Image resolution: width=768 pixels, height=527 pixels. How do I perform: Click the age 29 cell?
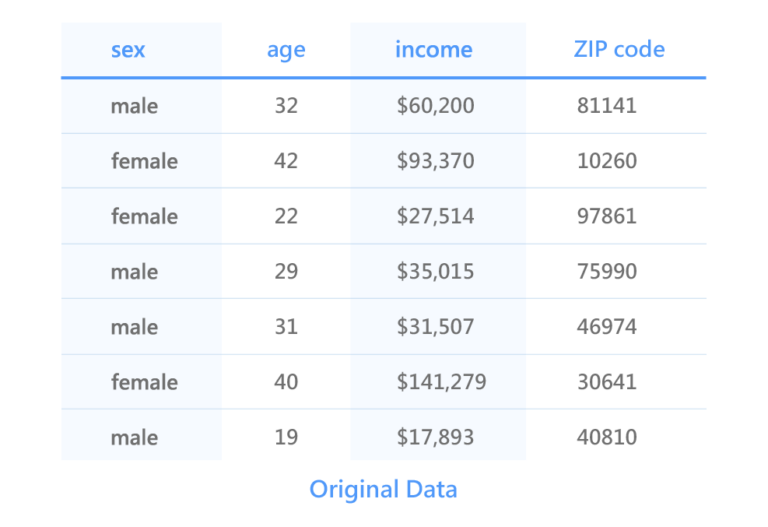click(x=286, y=271)
